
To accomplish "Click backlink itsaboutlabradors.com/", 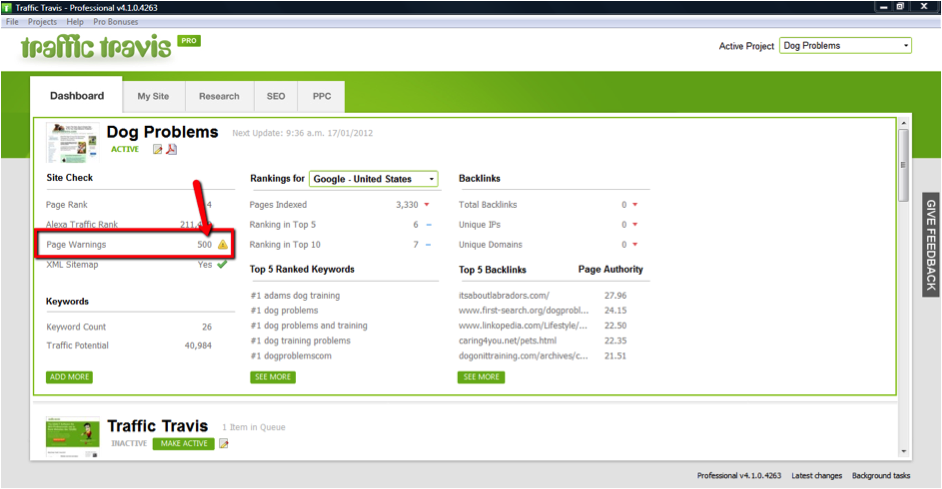I will pos(503,296).
